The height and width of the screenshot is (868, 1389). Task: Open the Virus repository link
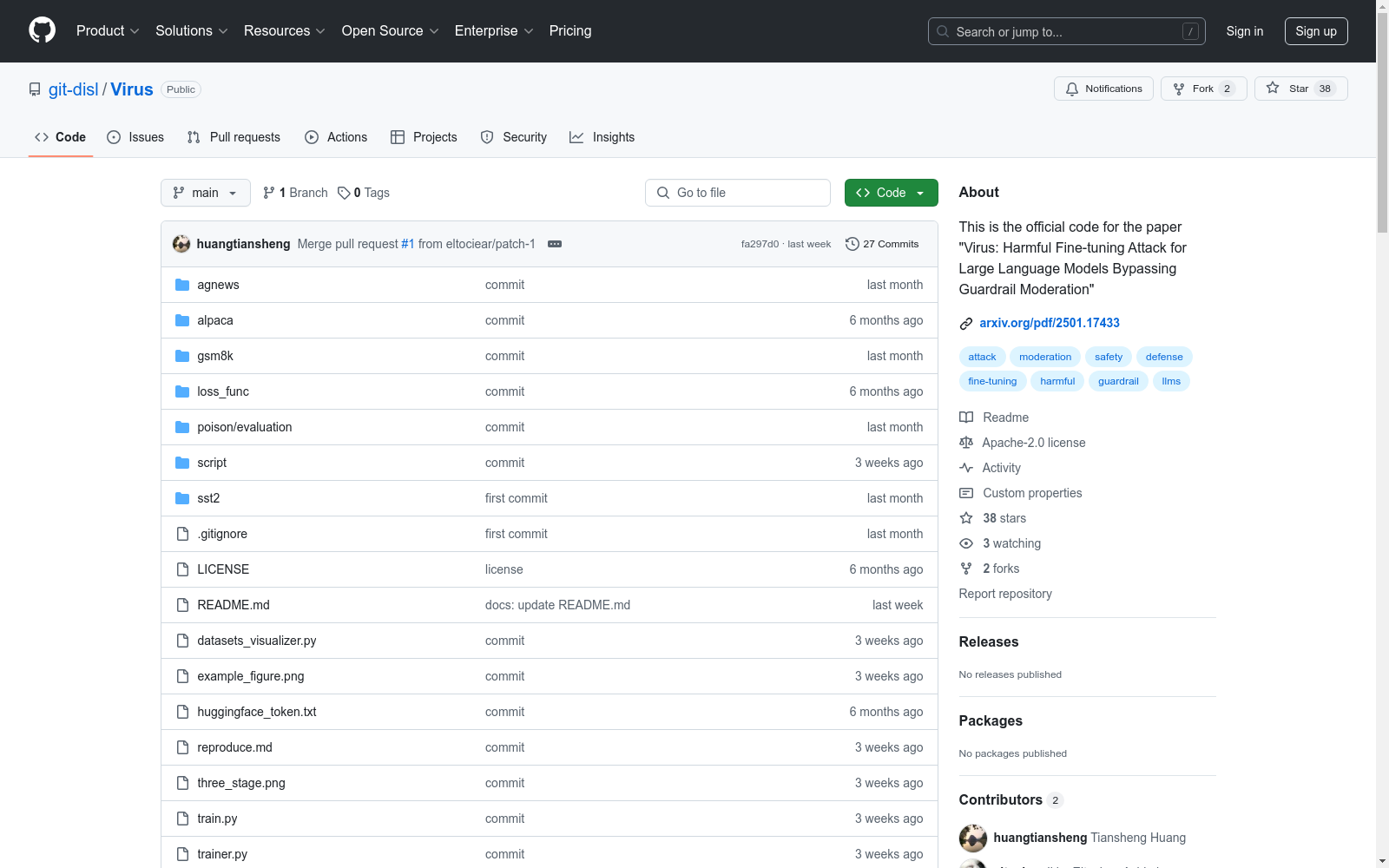[132, 89]
